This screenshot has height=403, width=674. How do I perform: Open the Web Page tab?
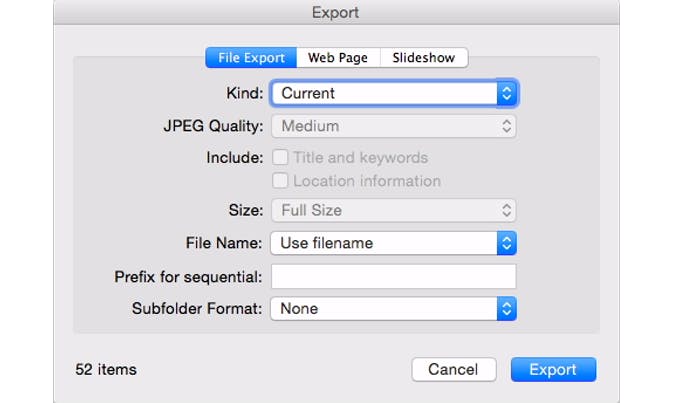pyautogui.click(x=337, y=58)
